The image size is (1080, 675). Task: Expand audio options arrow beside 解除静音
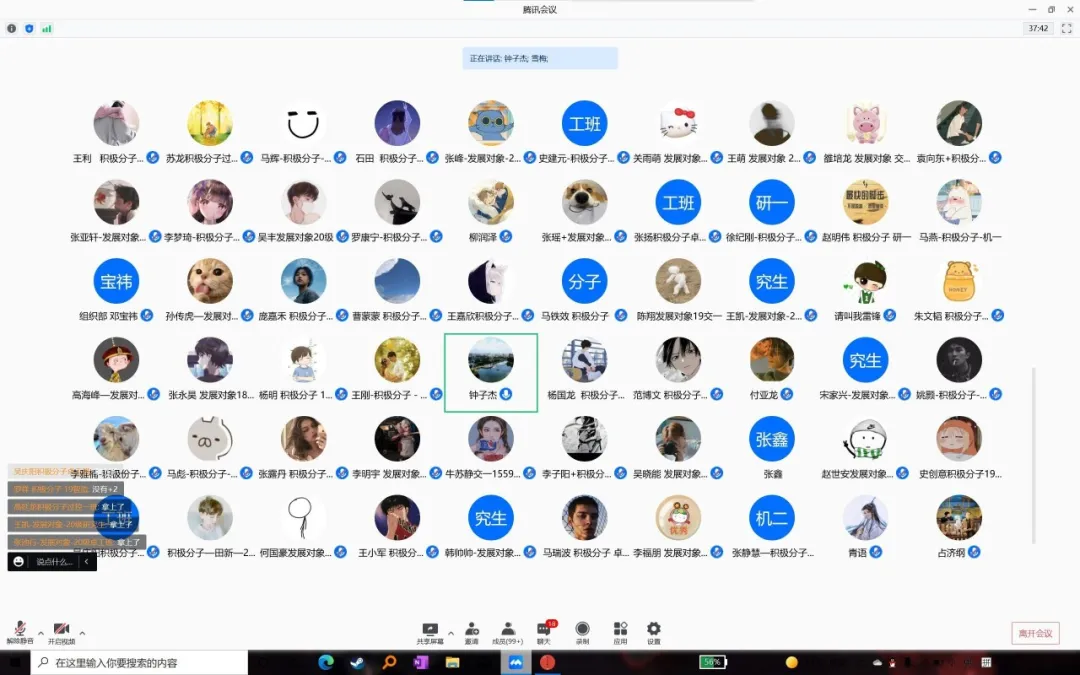coord(41,633)
